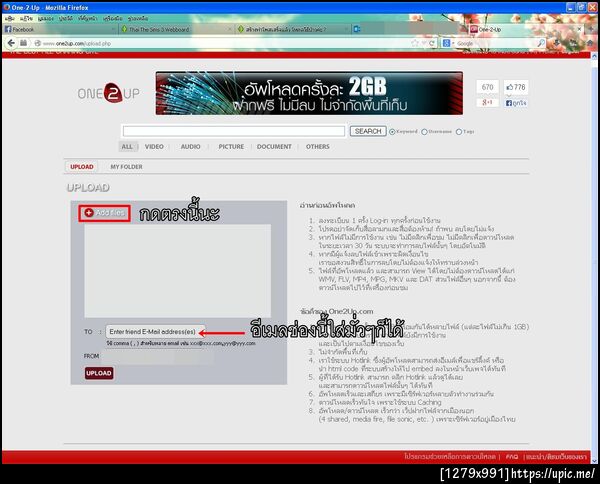Open the MY FOLDER tab
The height and width of the screenshot is (484, 600).
coord(126,167)
